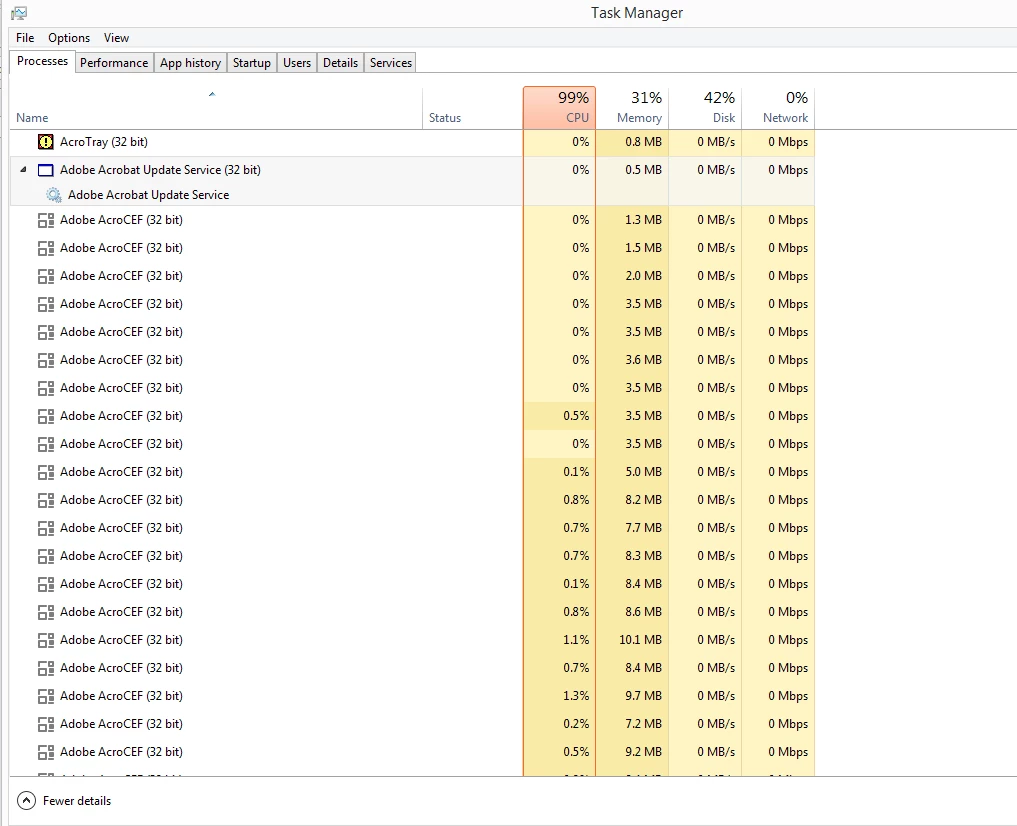Image resolution: width=1017 pixels, height=826 pixels.
Task: Open the Options menu
Action: tap(69, 38)
